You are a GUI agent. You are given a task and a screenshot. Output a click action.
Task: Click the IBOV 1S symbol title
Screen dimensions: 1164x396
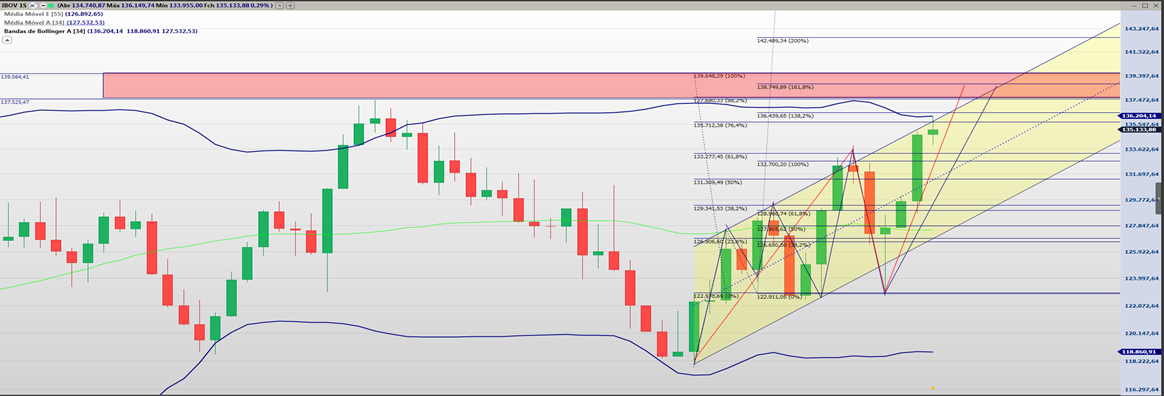pos(14,6)
